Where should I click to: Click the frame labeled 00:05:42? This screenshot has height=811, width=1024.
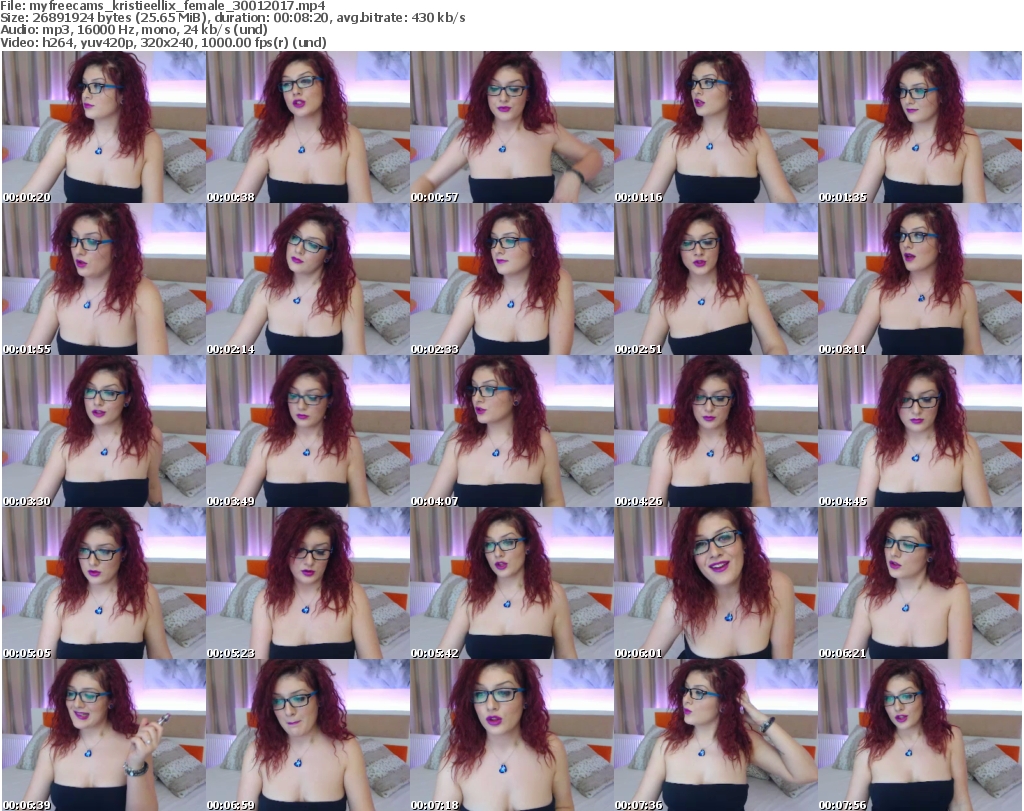[x=512, y=583]
